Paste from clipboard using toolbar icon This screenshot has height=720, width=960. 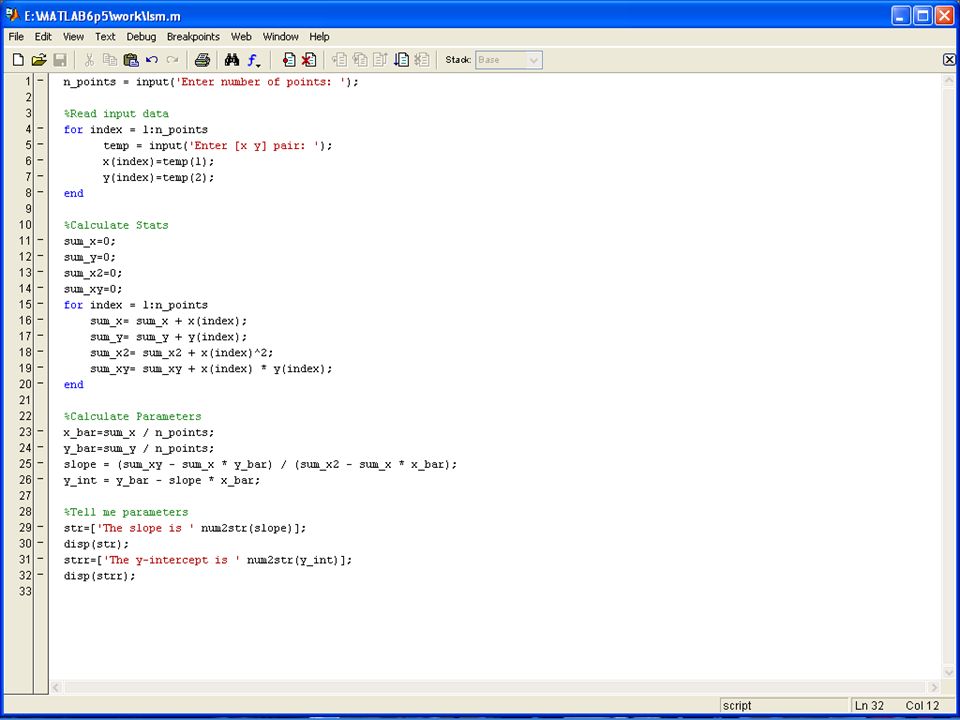coord(131,60)
